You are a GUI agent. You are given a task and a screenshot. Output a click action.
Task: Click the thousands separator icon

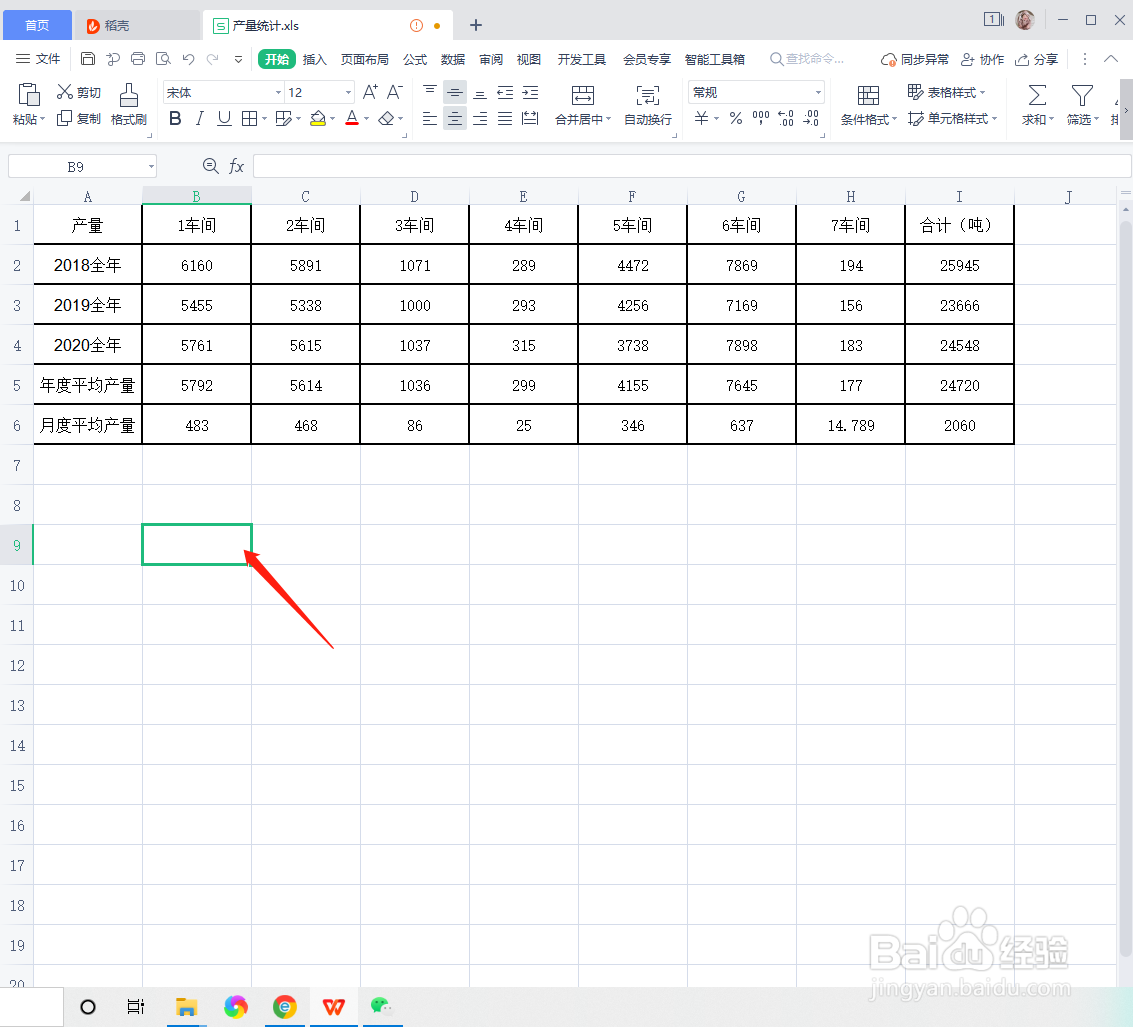[761, 118]
